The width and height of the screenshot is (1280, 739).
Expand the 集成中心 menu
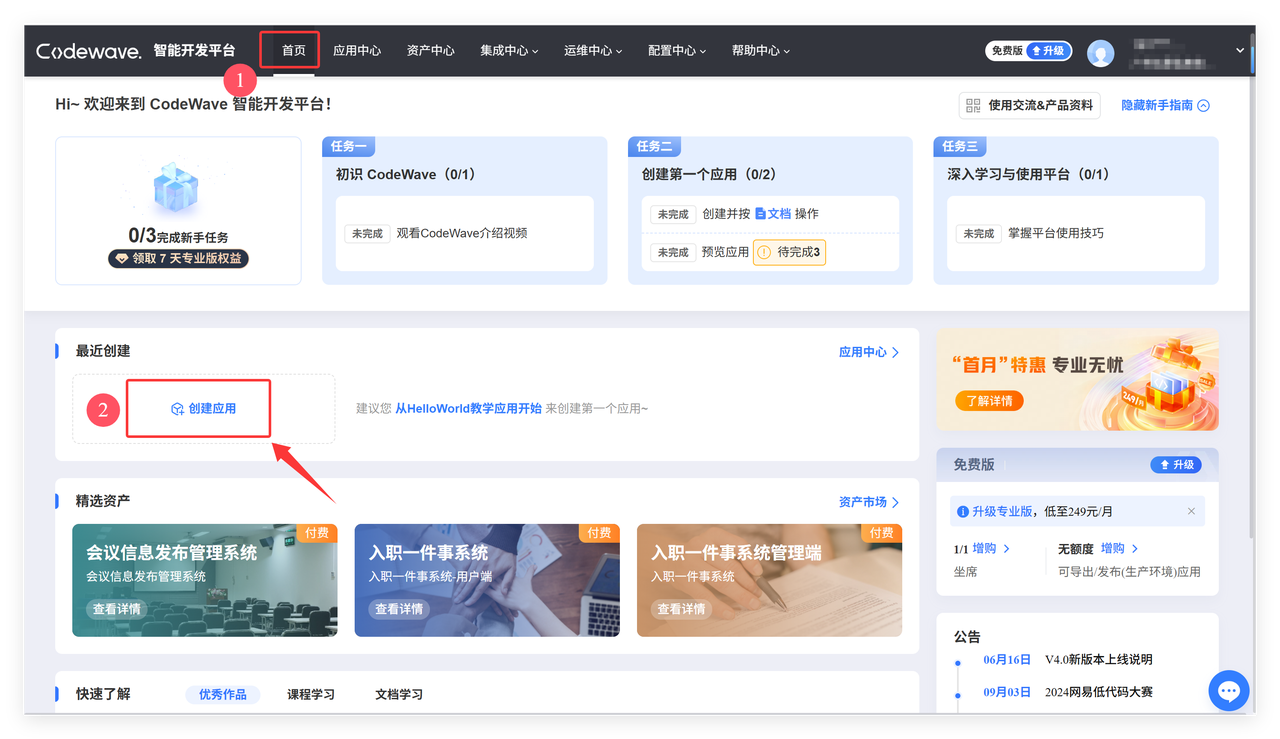click(509, 51)
